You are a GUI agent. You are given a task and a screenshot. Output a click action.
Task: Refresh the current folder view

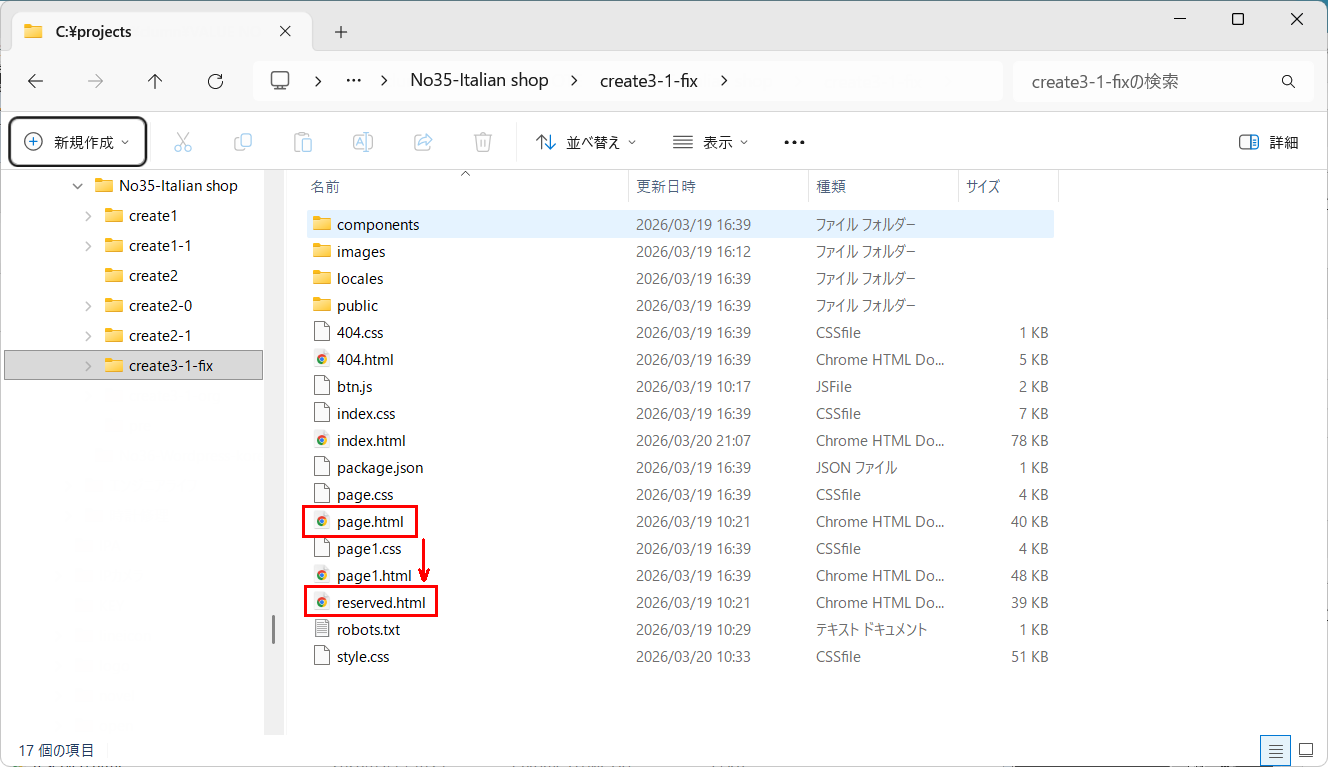click(x=215, y=81)
